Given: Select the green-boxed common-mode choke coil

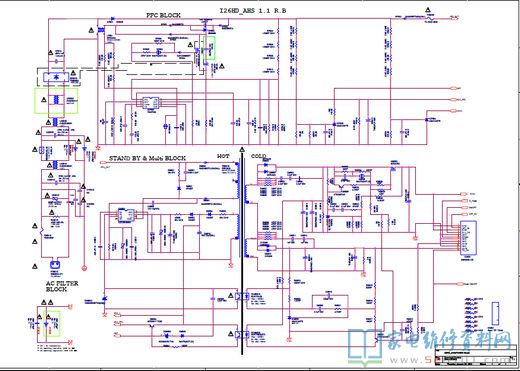Looking at the screenshot, I should 56,100.
